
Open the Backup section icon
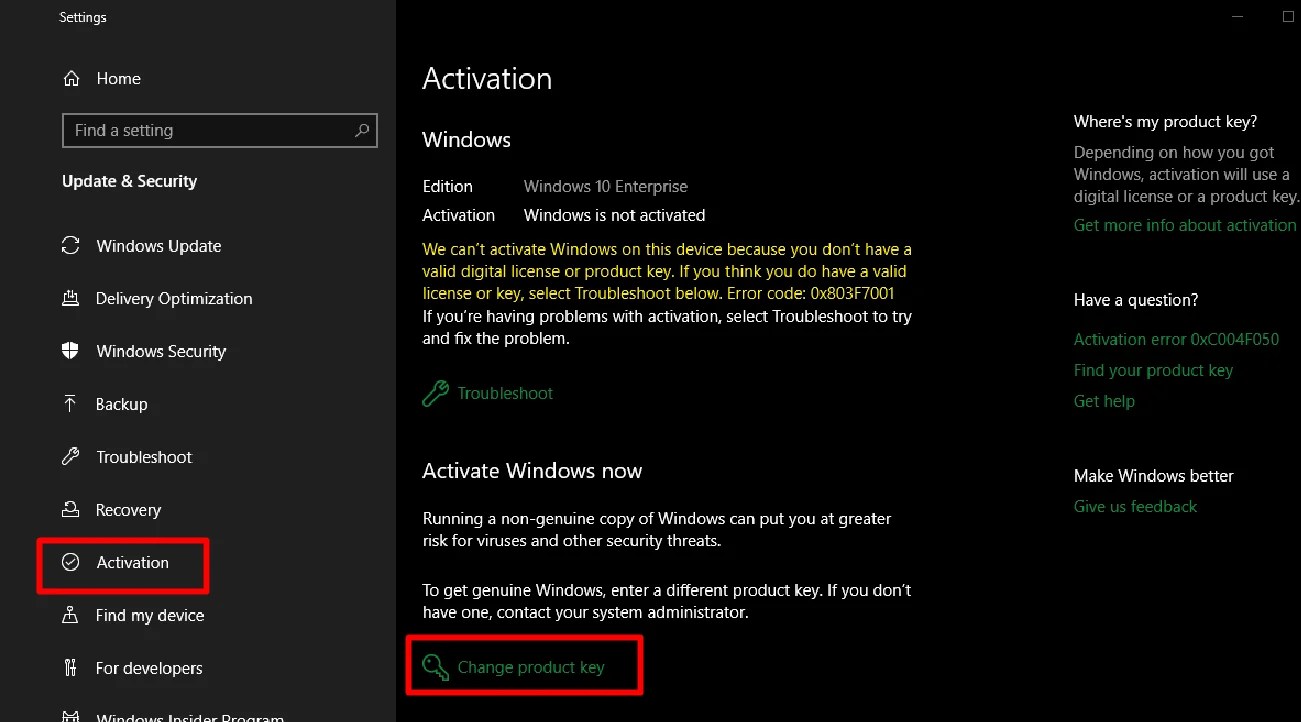(x=70, y=404)
